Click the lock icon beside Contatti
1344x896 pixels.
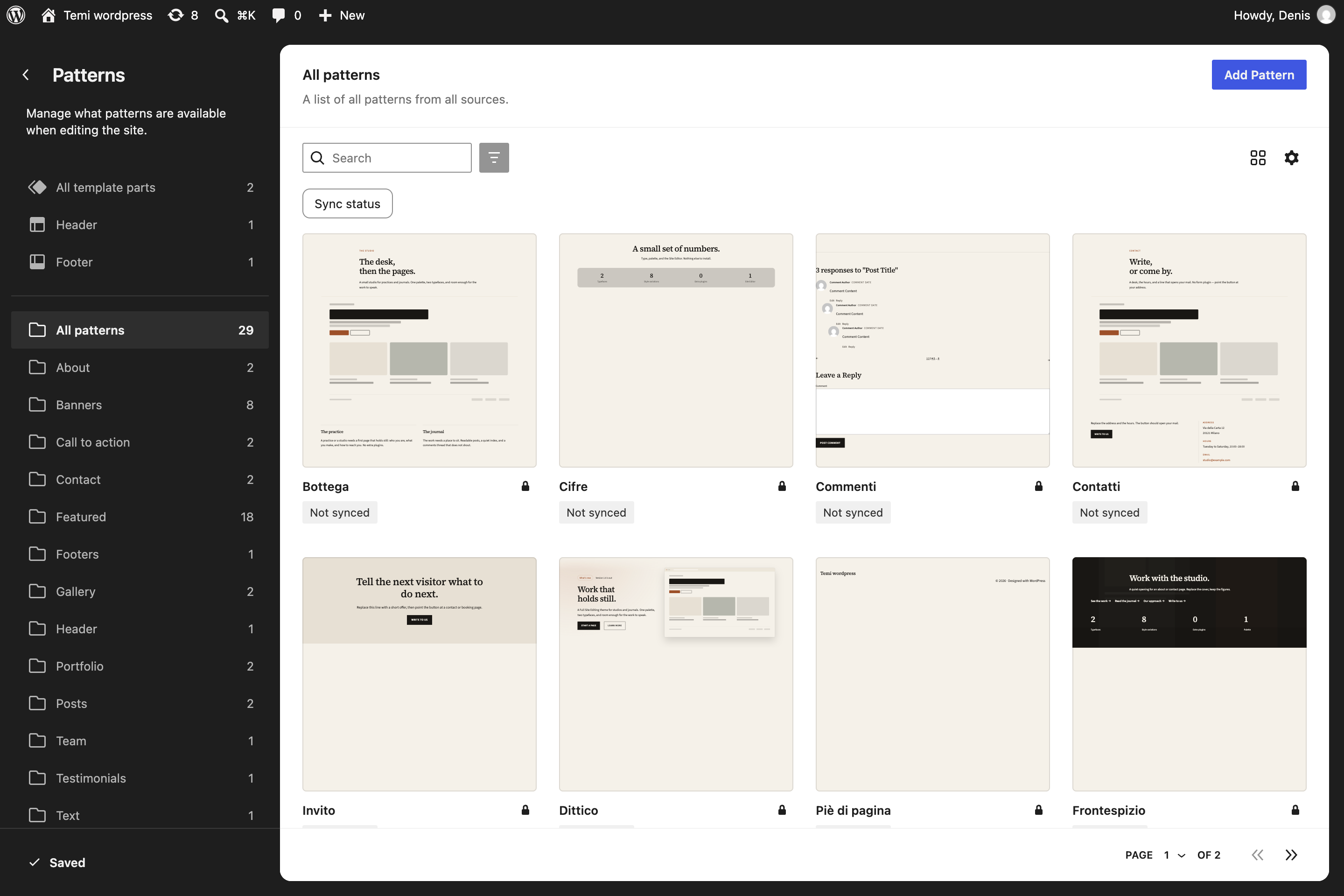pyautogui.click(x=1295, y=486)
